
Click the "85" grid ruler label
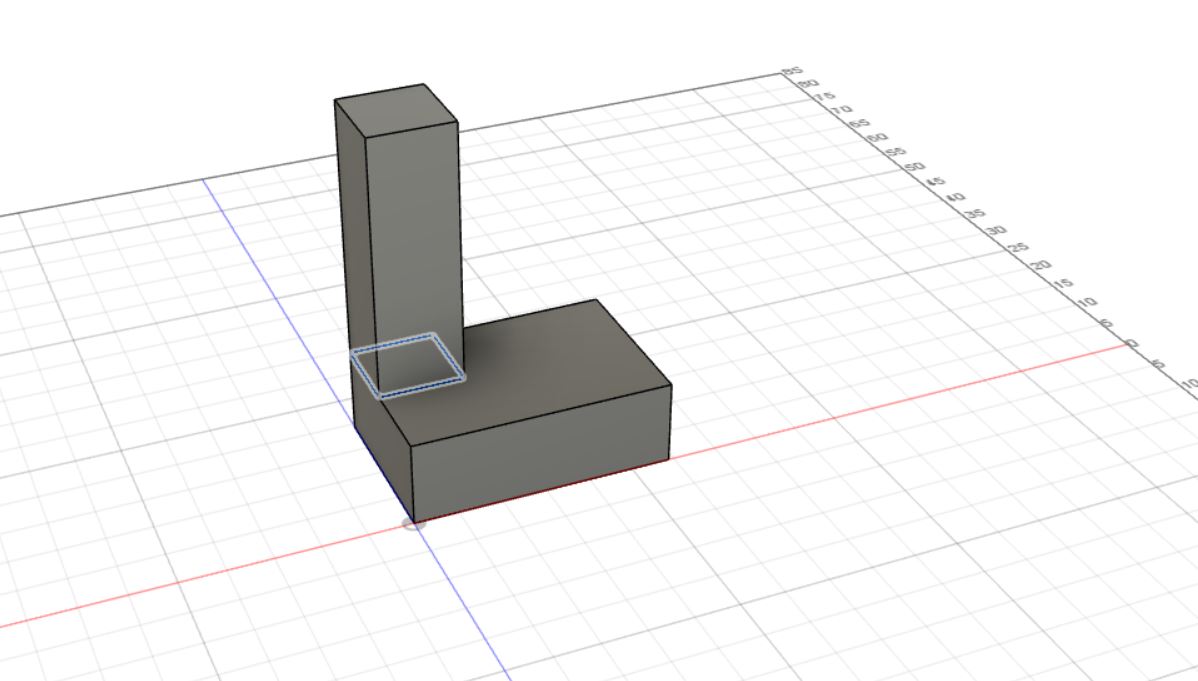pos(792,71)
